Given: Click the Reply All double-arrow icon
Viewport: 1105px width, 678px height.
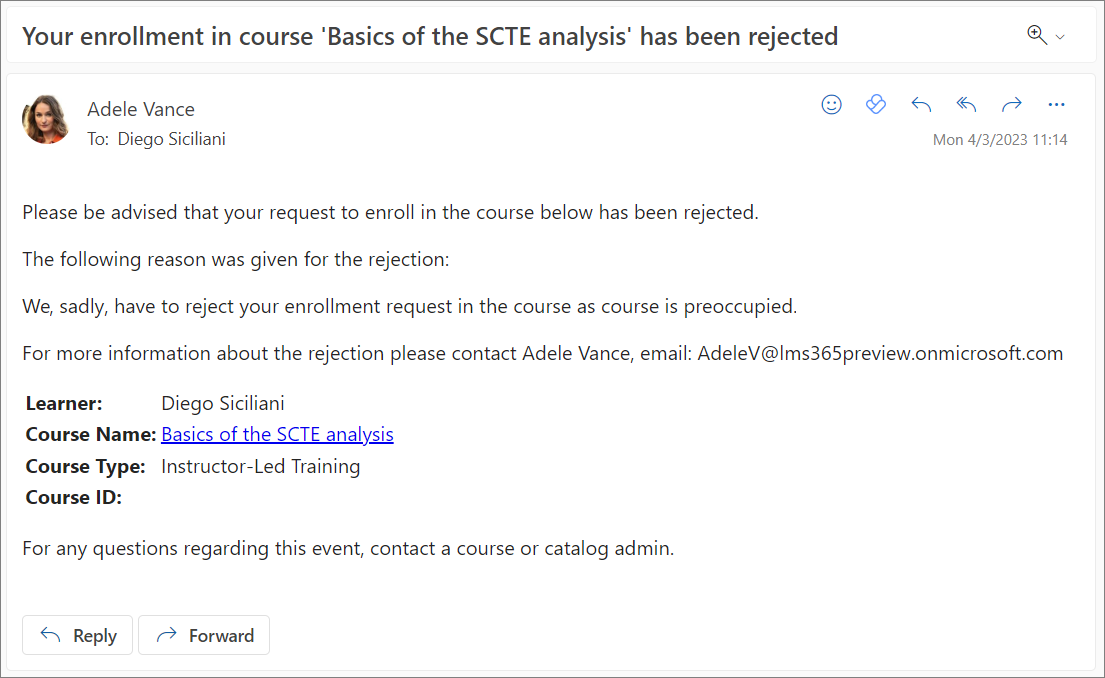Looking at the screenshot, I should (966, 105).
